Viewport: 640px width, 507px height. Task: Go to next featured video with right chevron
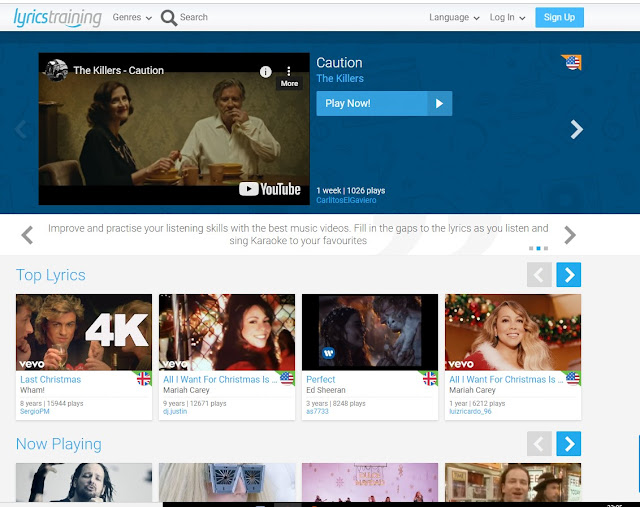coord(576,129)
